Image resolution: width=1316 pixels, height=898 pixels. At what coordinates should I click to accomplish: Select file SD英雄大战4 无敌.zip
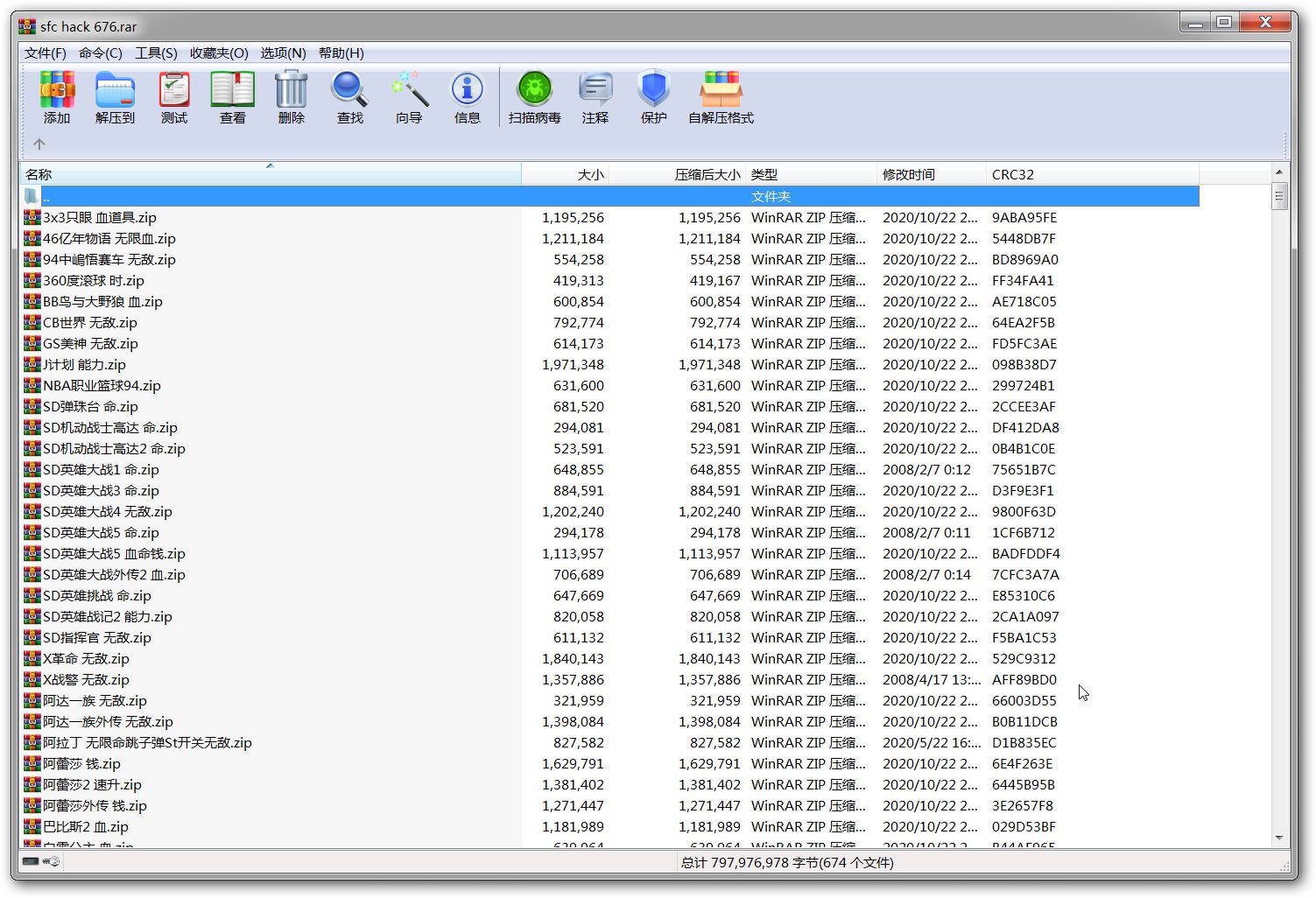108,511
